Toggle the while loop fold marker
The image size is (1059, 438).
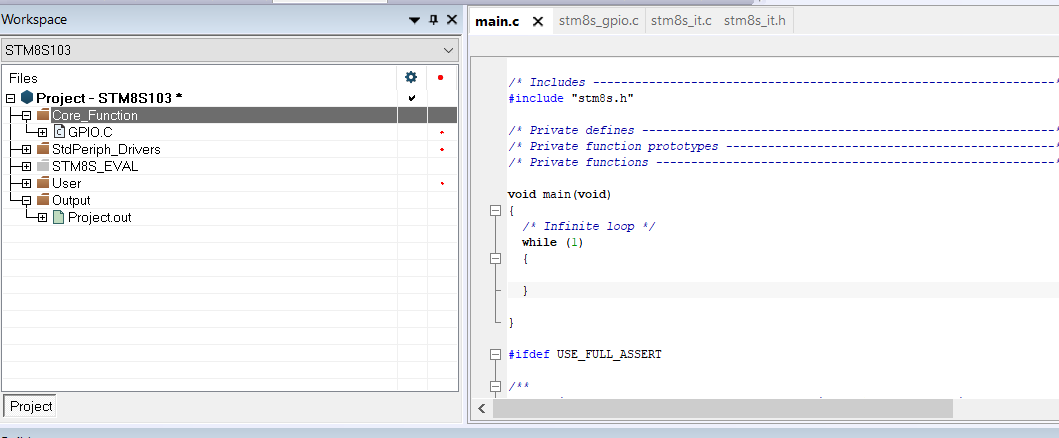click(x=494, y=258)
